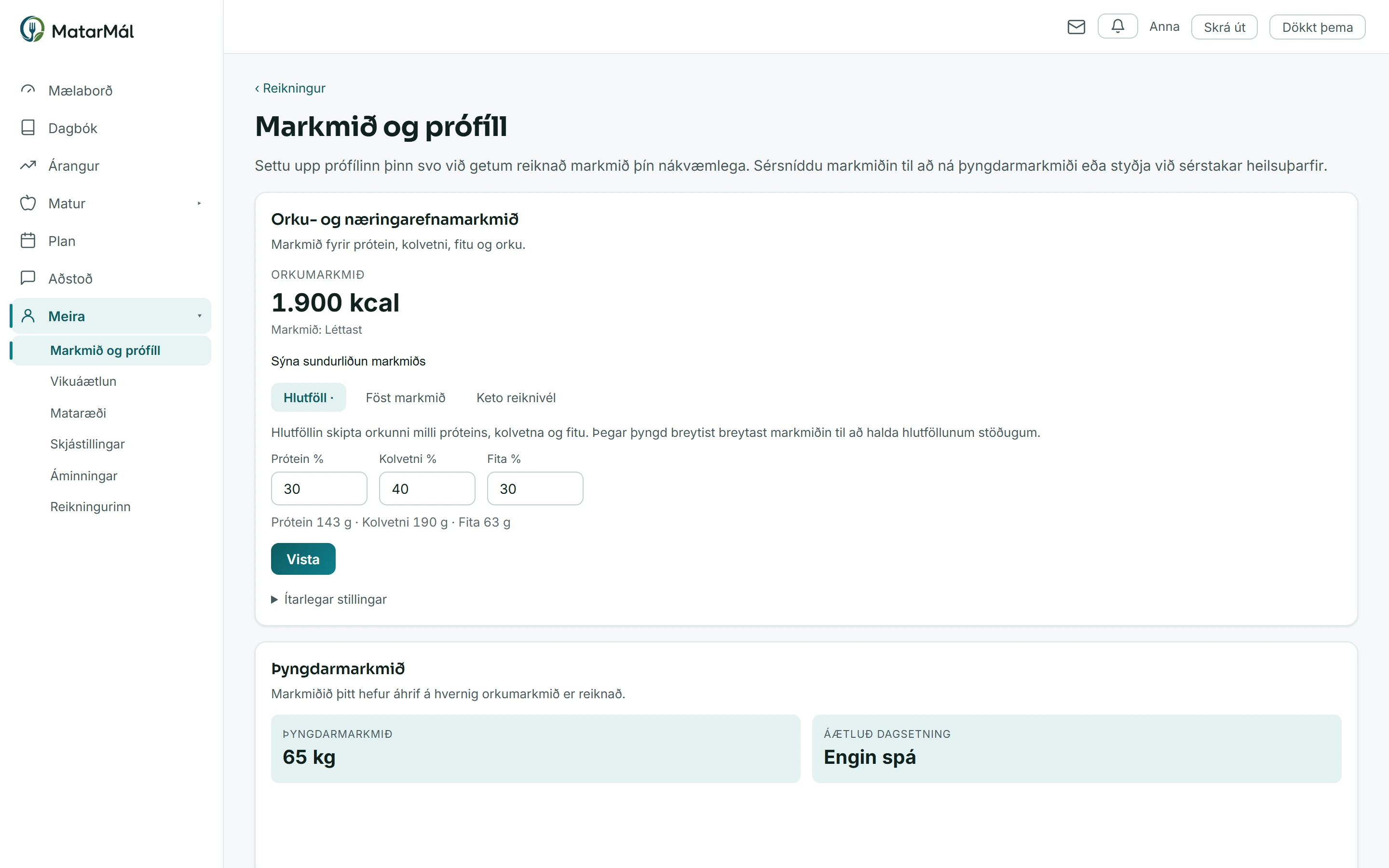
Task: Click the Skrá út button
Action: (1224, 27)
